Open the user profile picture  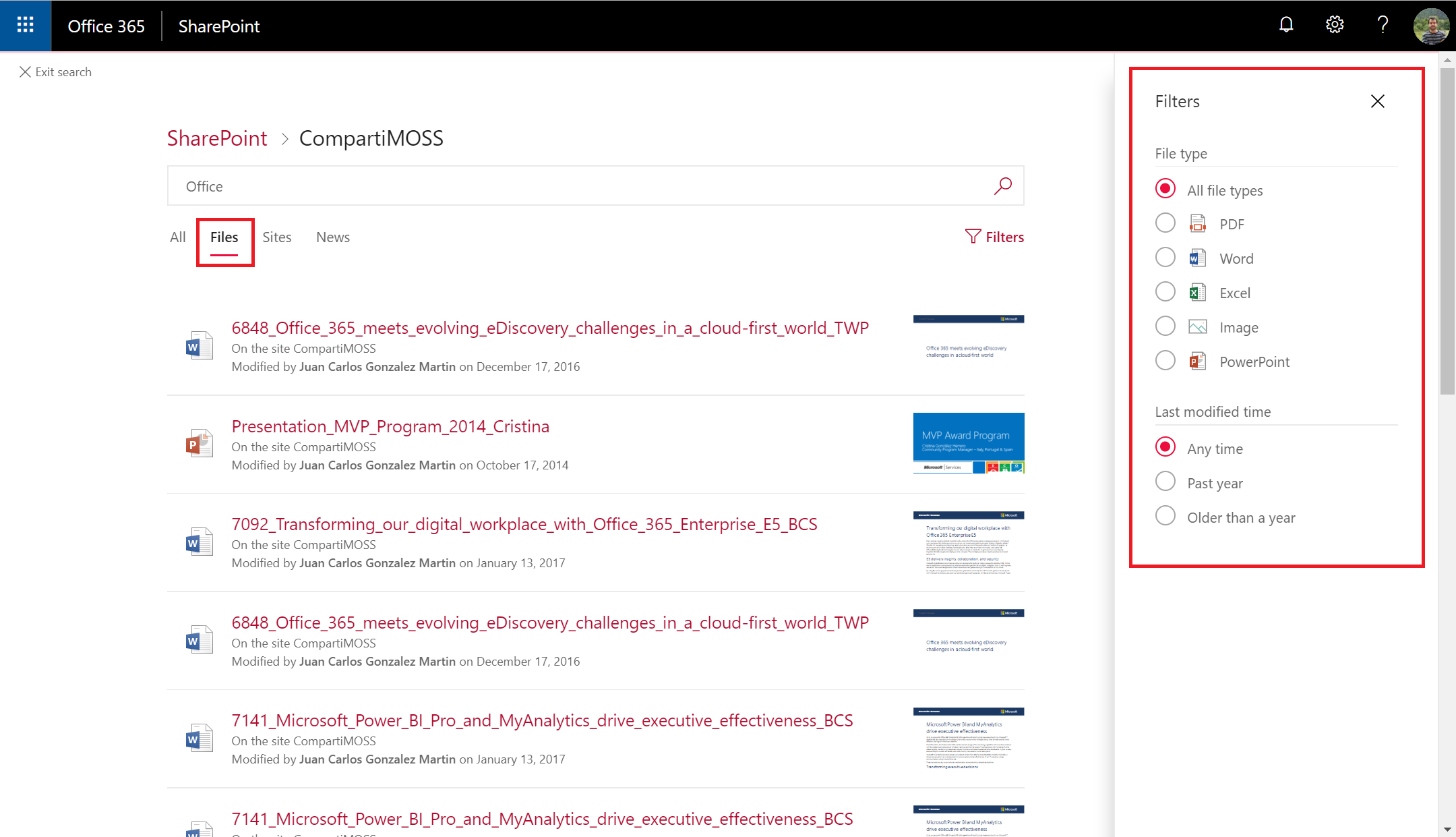(1431, 26)
